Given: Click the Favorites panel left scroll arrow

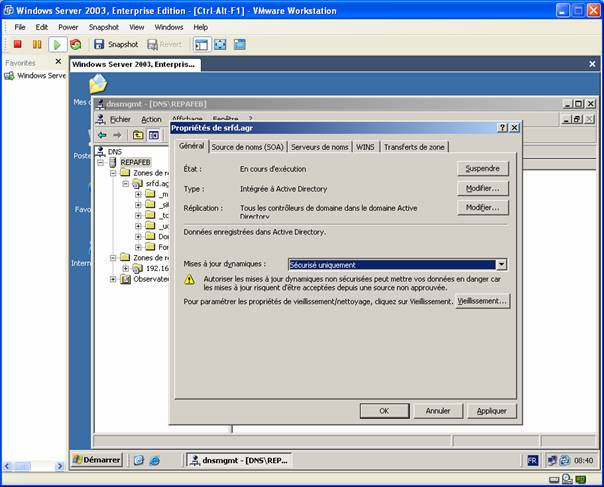Looking at the screenshot, I should pyautogui.click(x=7, y=466).
